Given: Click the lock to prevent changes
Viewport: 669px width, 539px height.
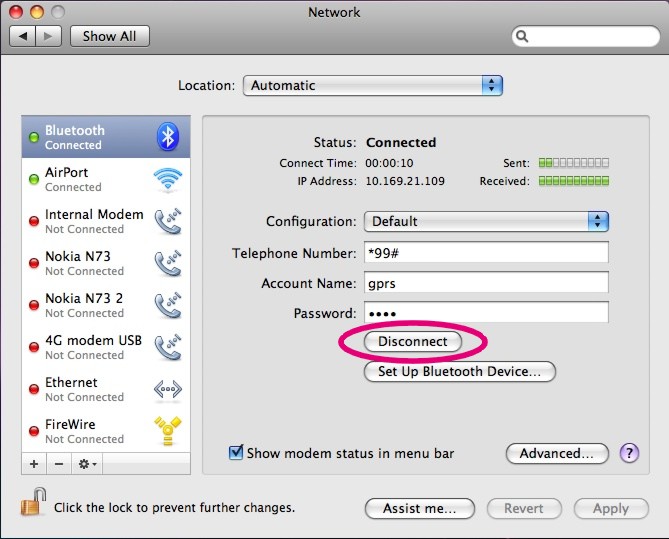Looking at the screenshot, I should pyautogui.click(x=33, y=502).
